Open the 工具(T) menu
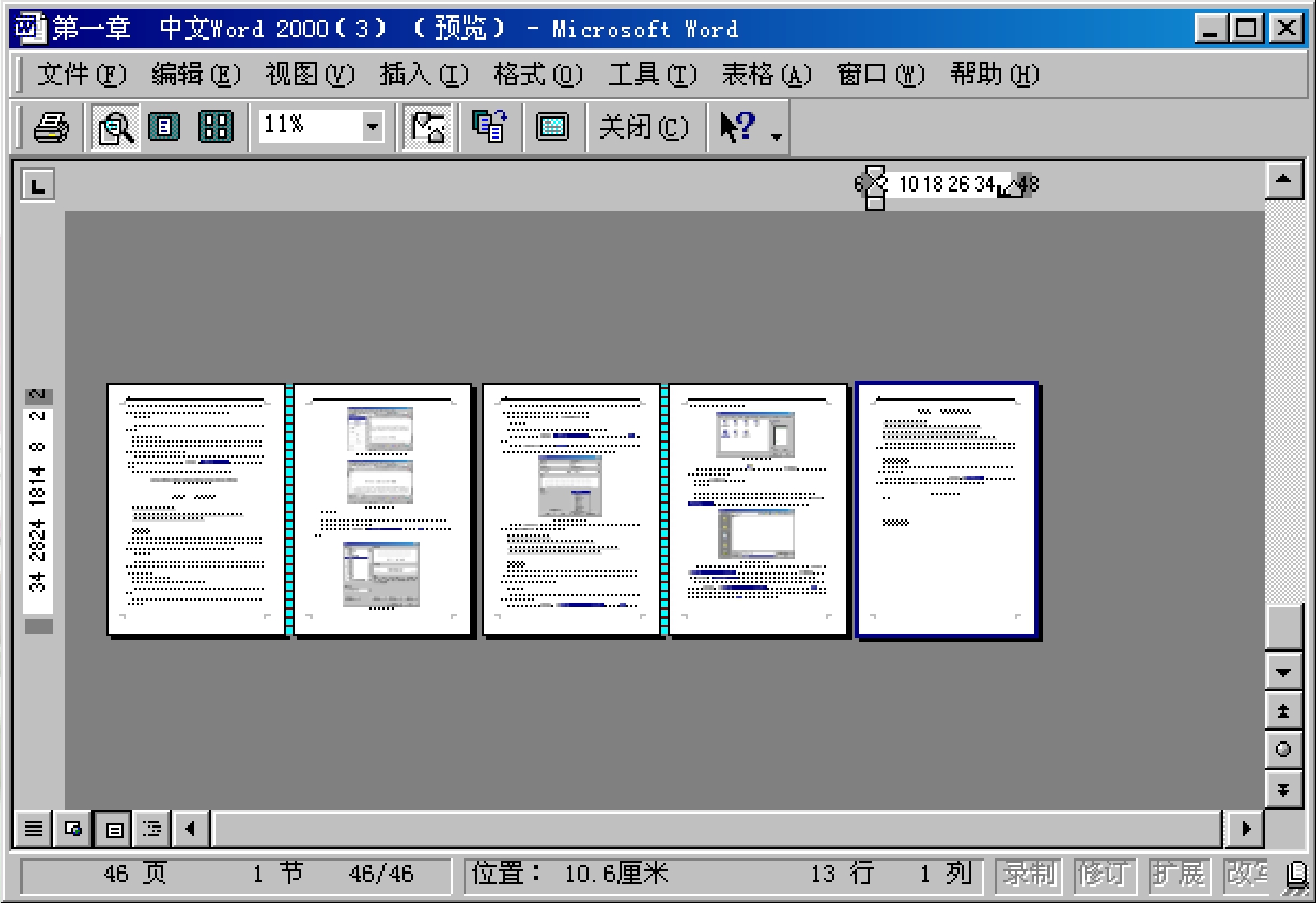 (653, 74)
